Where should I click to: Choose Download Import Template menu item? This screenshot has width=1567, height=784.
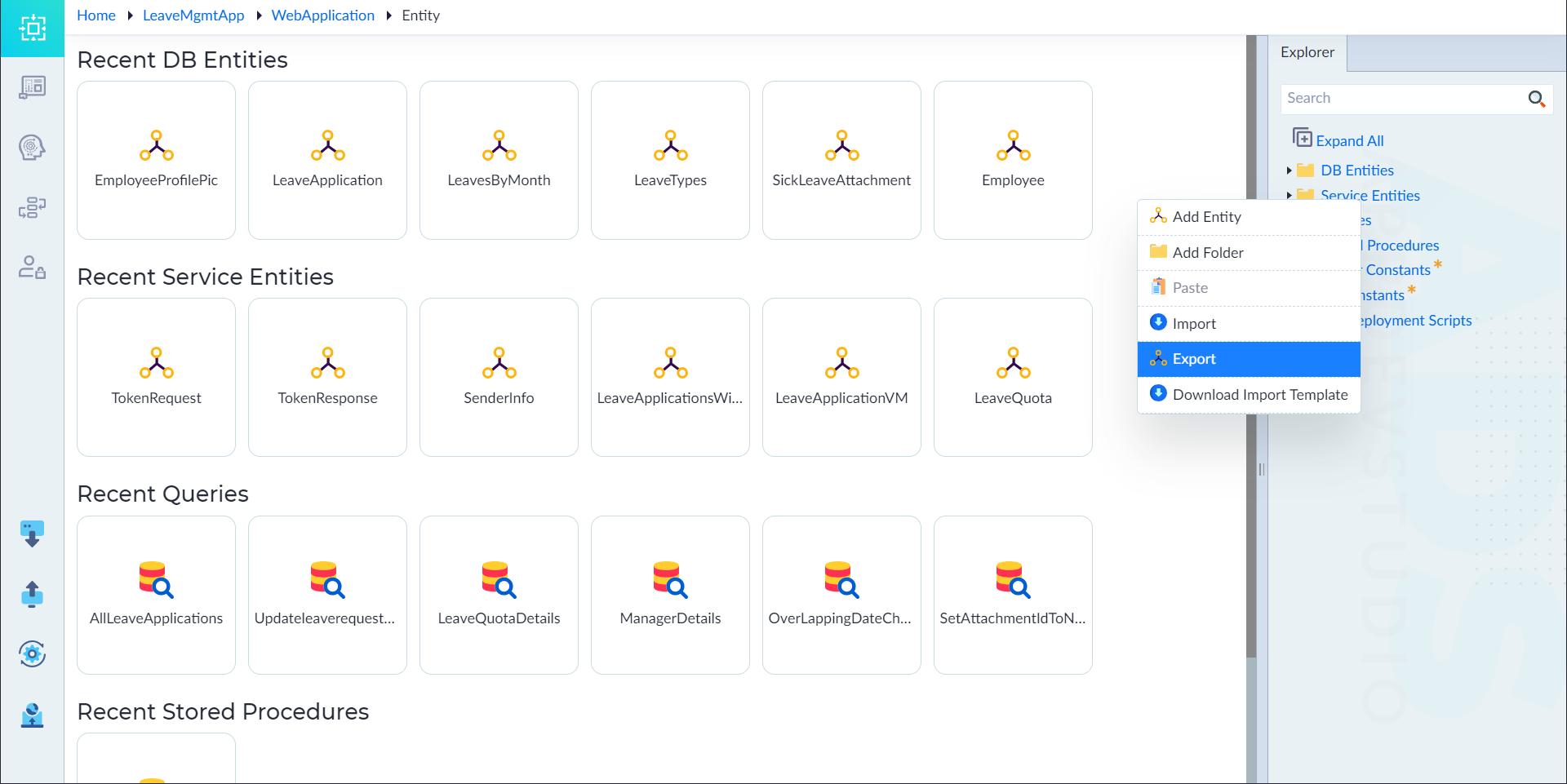(1249, 395)
